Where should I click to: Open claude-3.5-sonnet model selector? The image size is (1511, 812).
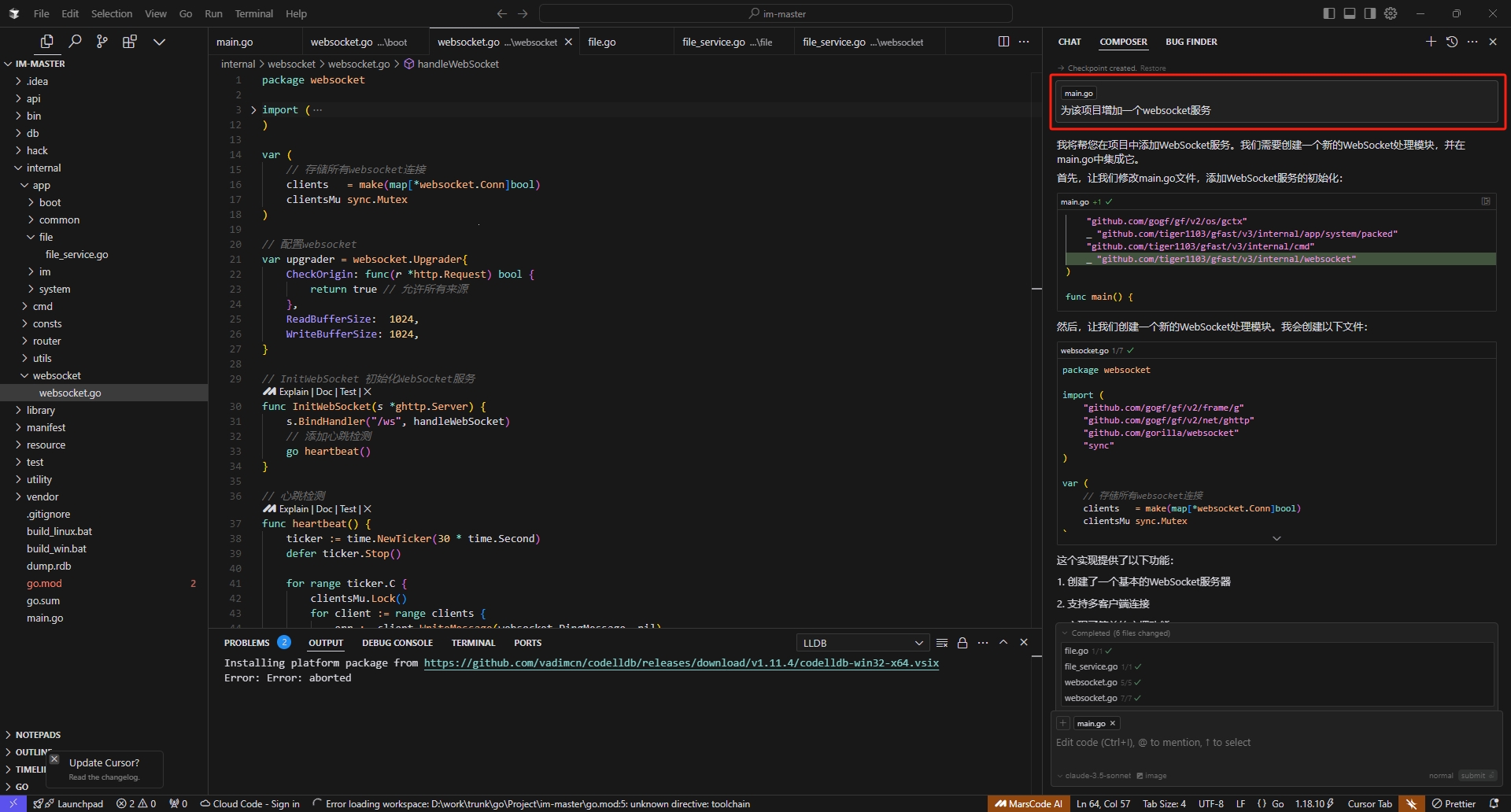pyautogui.click(x=1094, y=776)
